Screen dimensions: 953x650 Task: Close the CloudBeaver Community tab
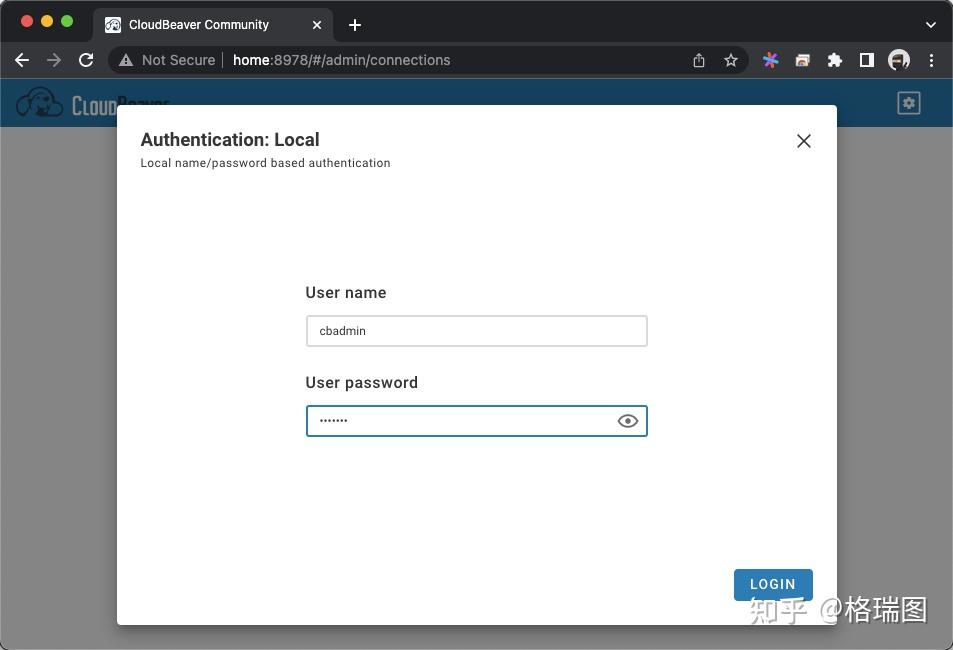(317, 25)
